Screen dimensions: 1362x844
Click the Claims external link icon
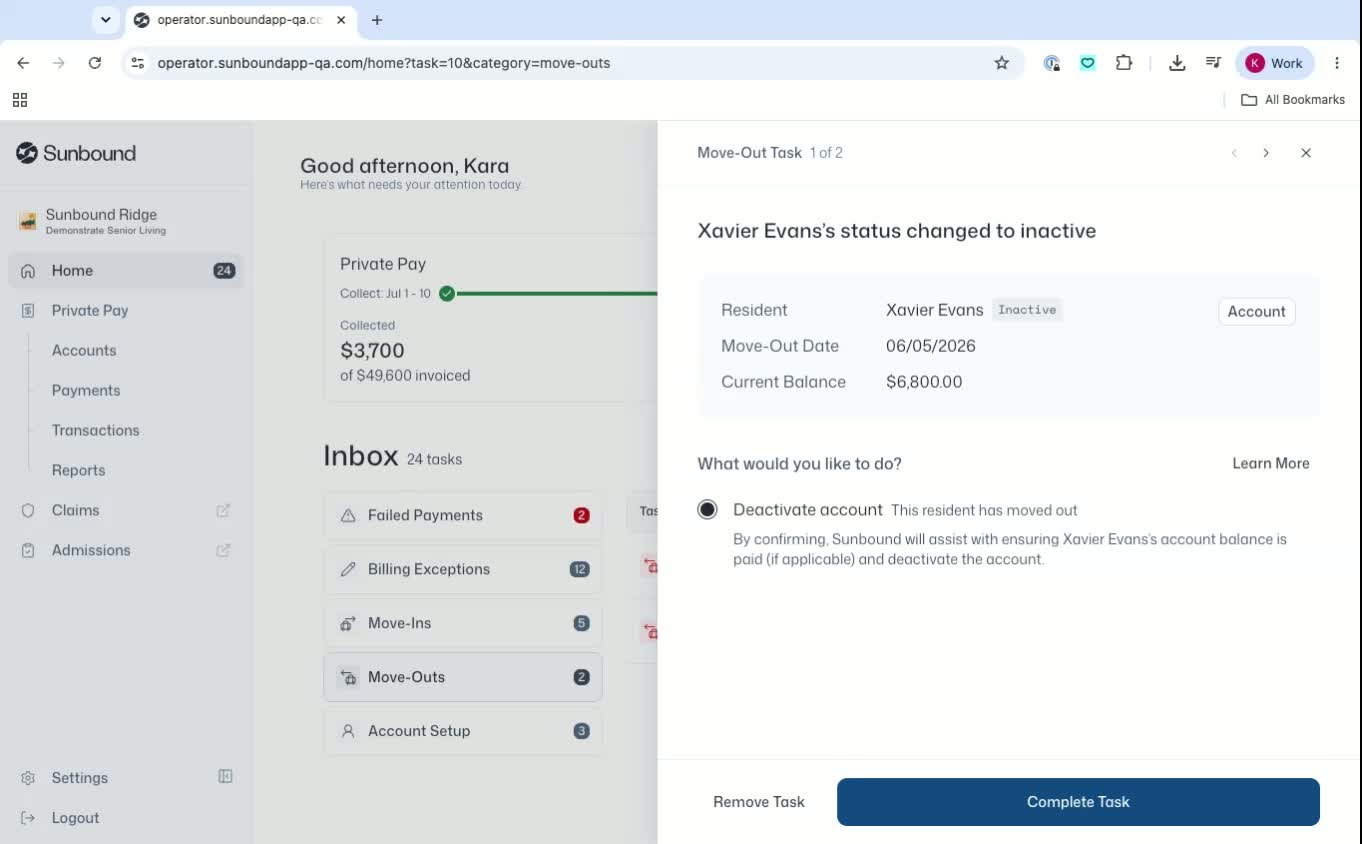[223, 510]
